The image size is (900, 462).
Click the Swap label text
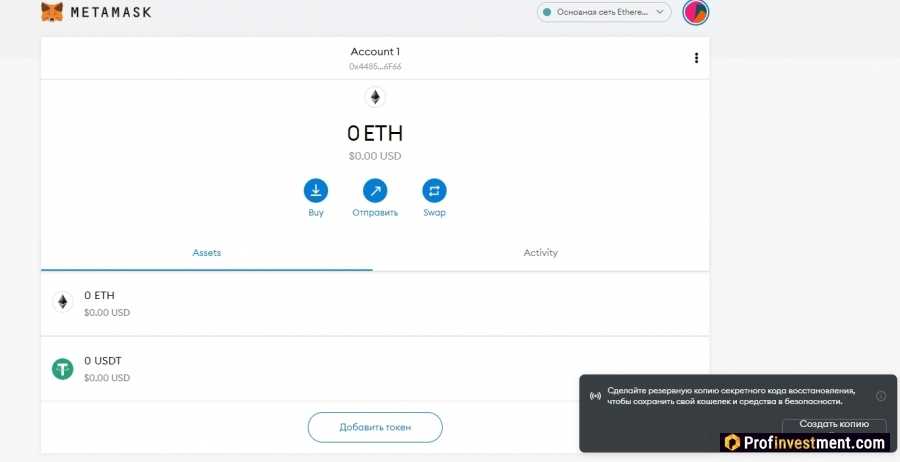tap(435, 212)
